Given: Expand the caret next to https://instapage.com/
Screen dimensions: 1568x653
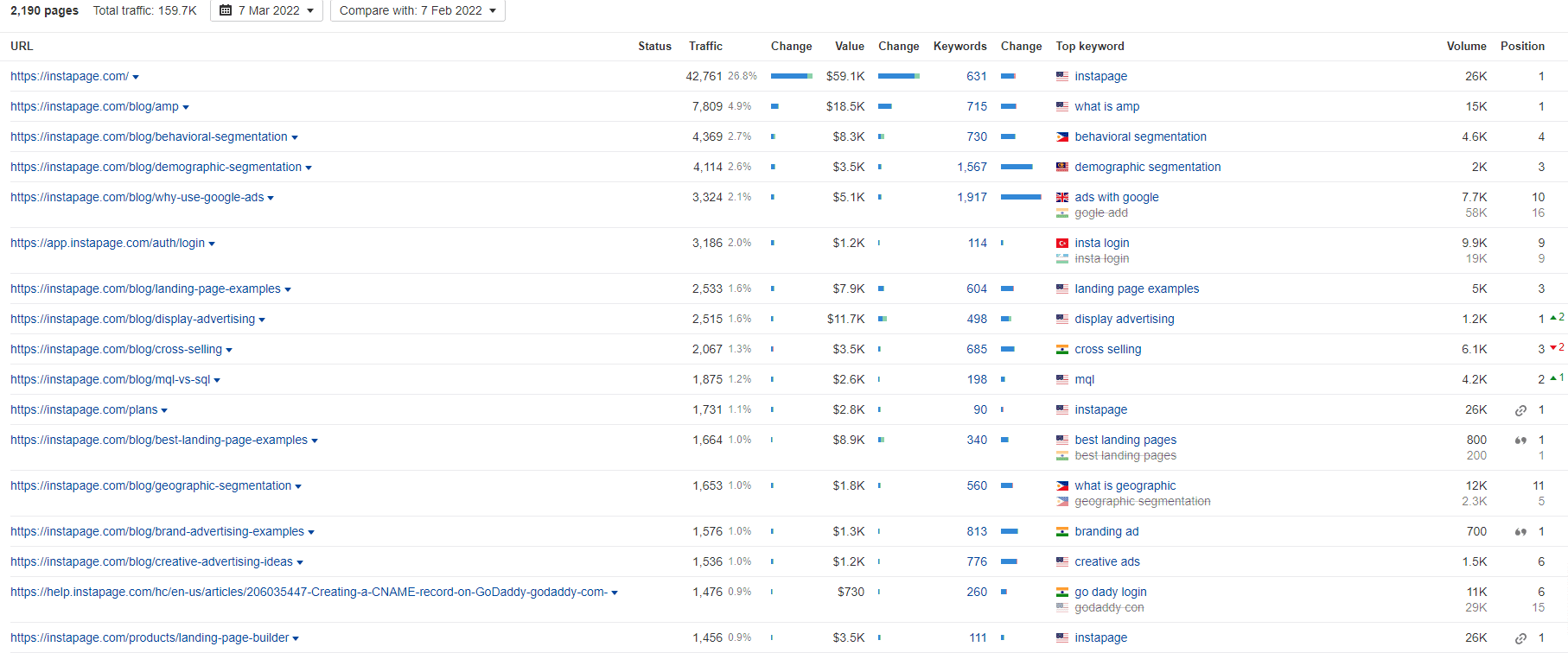Looking at the screenshot, I should 136,77.
